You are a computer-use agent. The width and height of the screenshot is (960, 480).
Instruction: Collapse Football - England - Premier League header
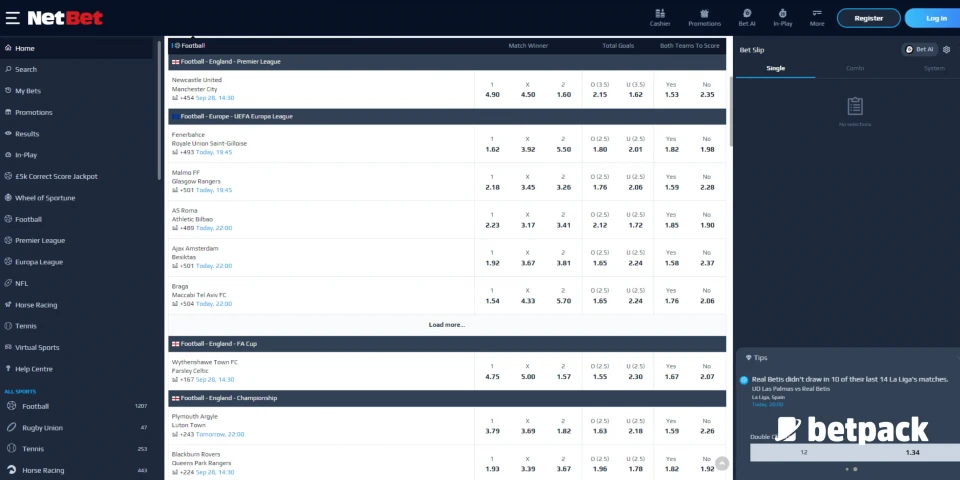point(447,62)
